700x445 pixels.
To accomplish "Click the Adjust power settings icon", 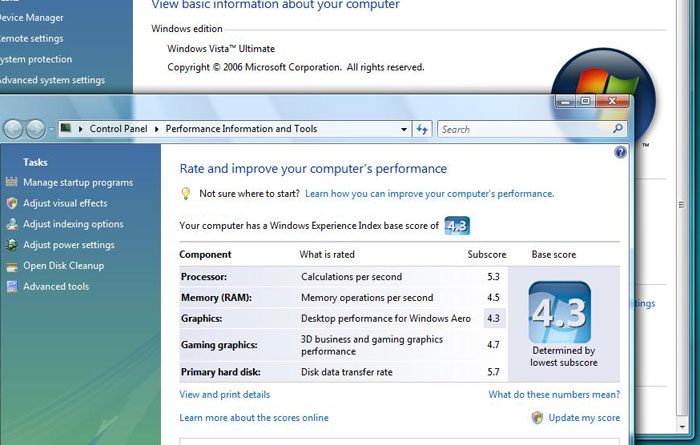I will (12, 245).
